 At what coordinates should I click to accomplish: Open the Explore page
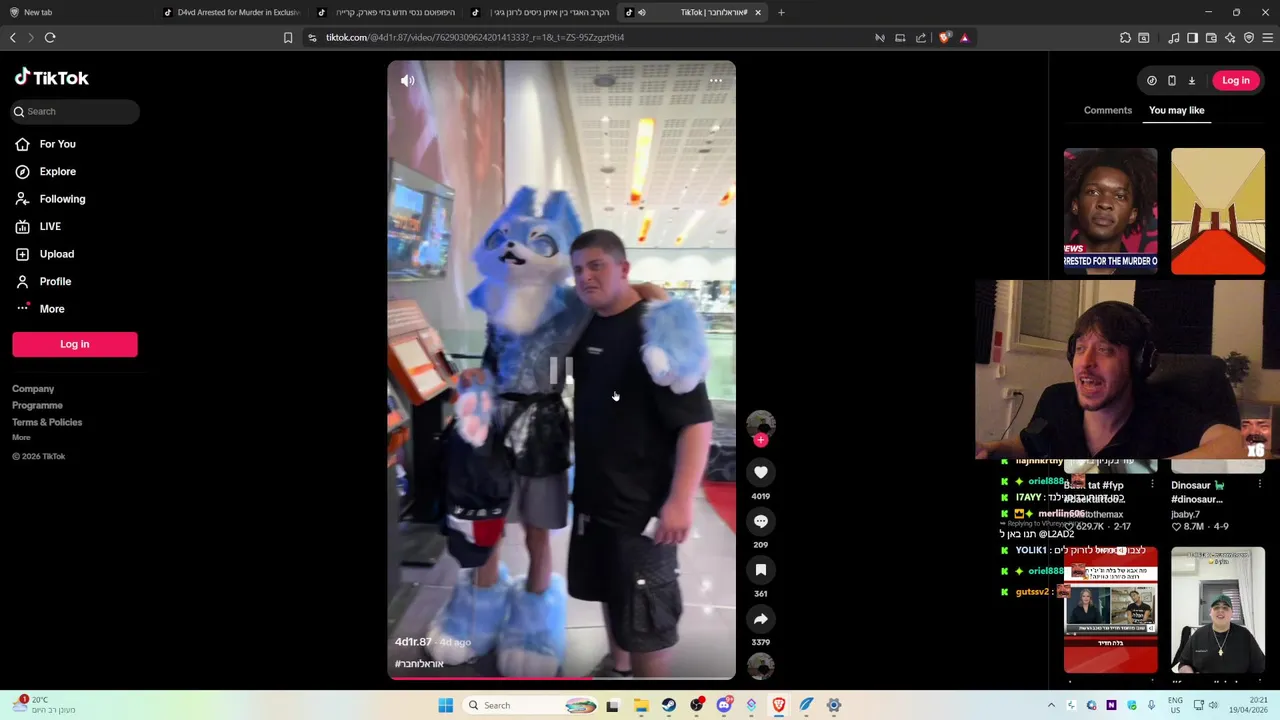pos(57,172)
